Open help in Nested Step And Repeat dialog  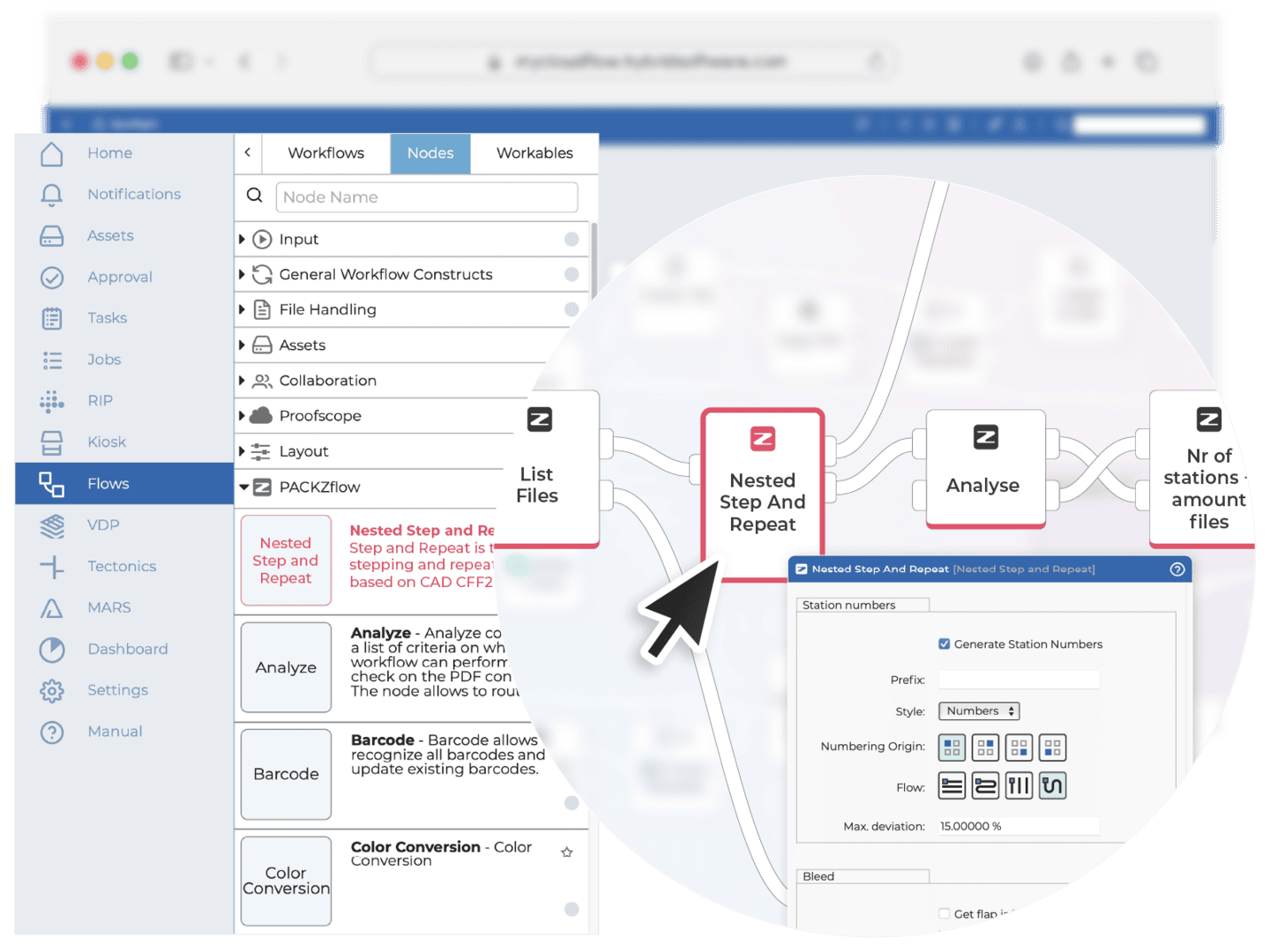point(1177,569)
